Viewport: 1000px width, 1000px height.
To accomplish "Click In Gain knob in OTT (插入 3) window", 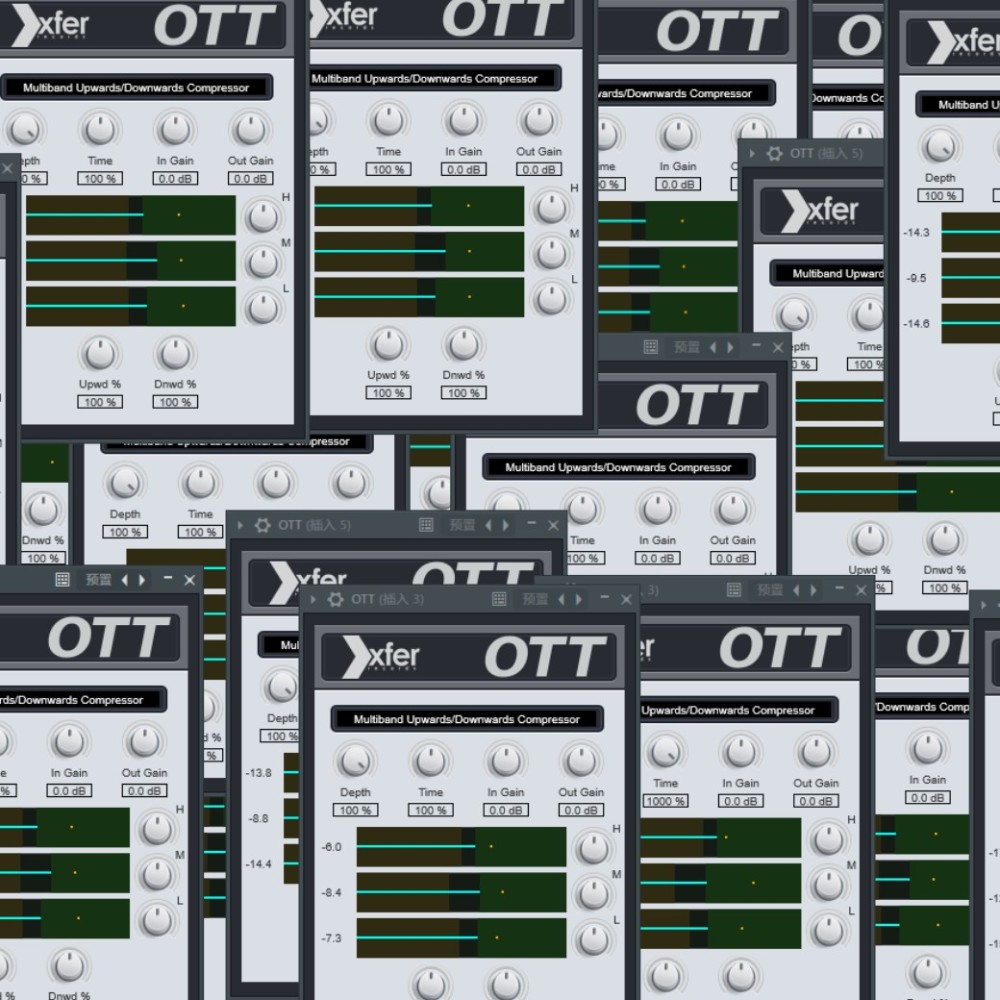I will pyautogui.click(x=506, y=761).
